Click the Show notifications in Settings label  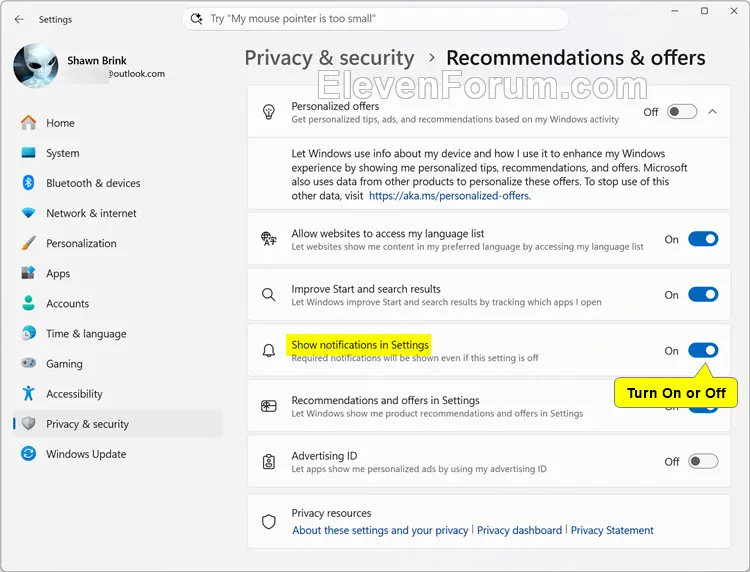(360, 345)
